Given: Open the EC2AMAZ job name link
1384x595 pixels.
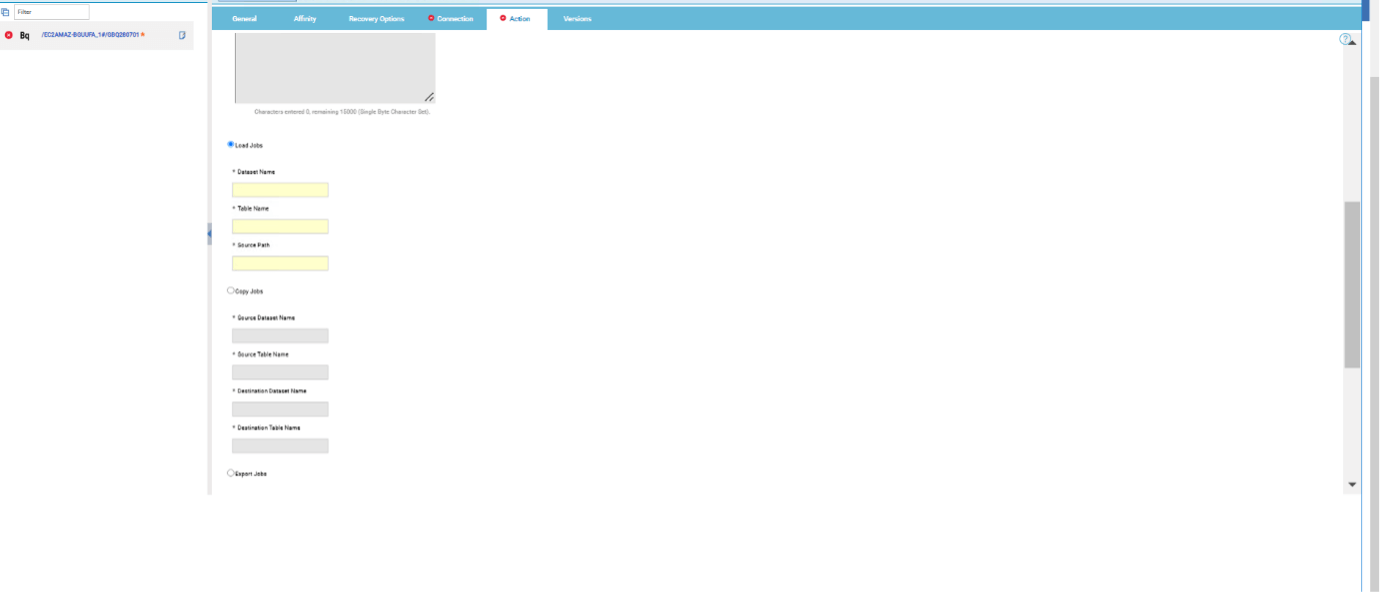Looking at the screenshot, I should coord(90,35).
